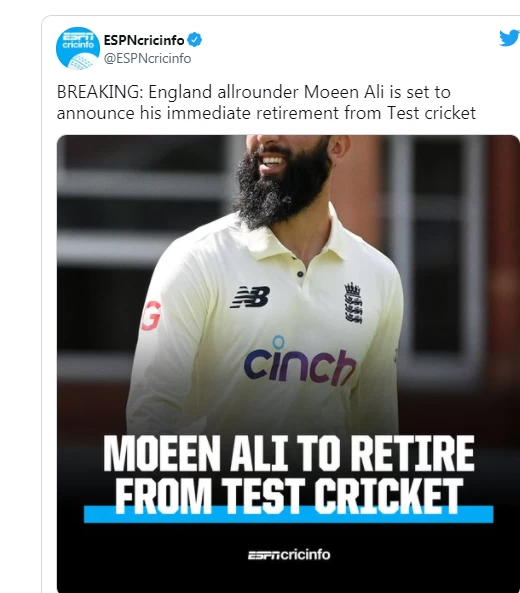This screenshot has height=593, width=520.
Task: Click the ESPNcricinfo logo inside the image
Action: point(289,555)
